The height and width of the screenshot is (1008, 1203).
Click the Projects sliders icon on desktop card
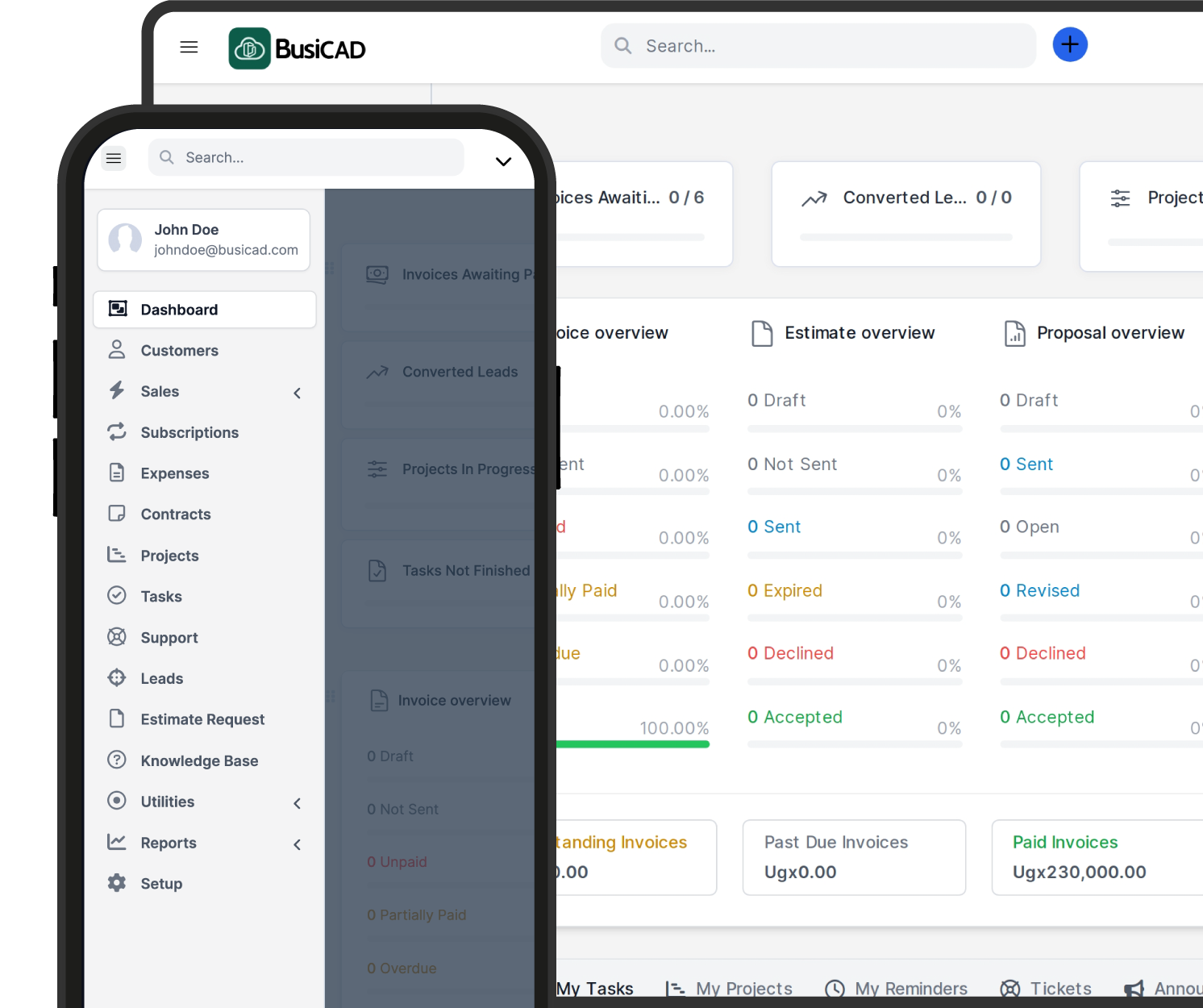(1121, 198)
